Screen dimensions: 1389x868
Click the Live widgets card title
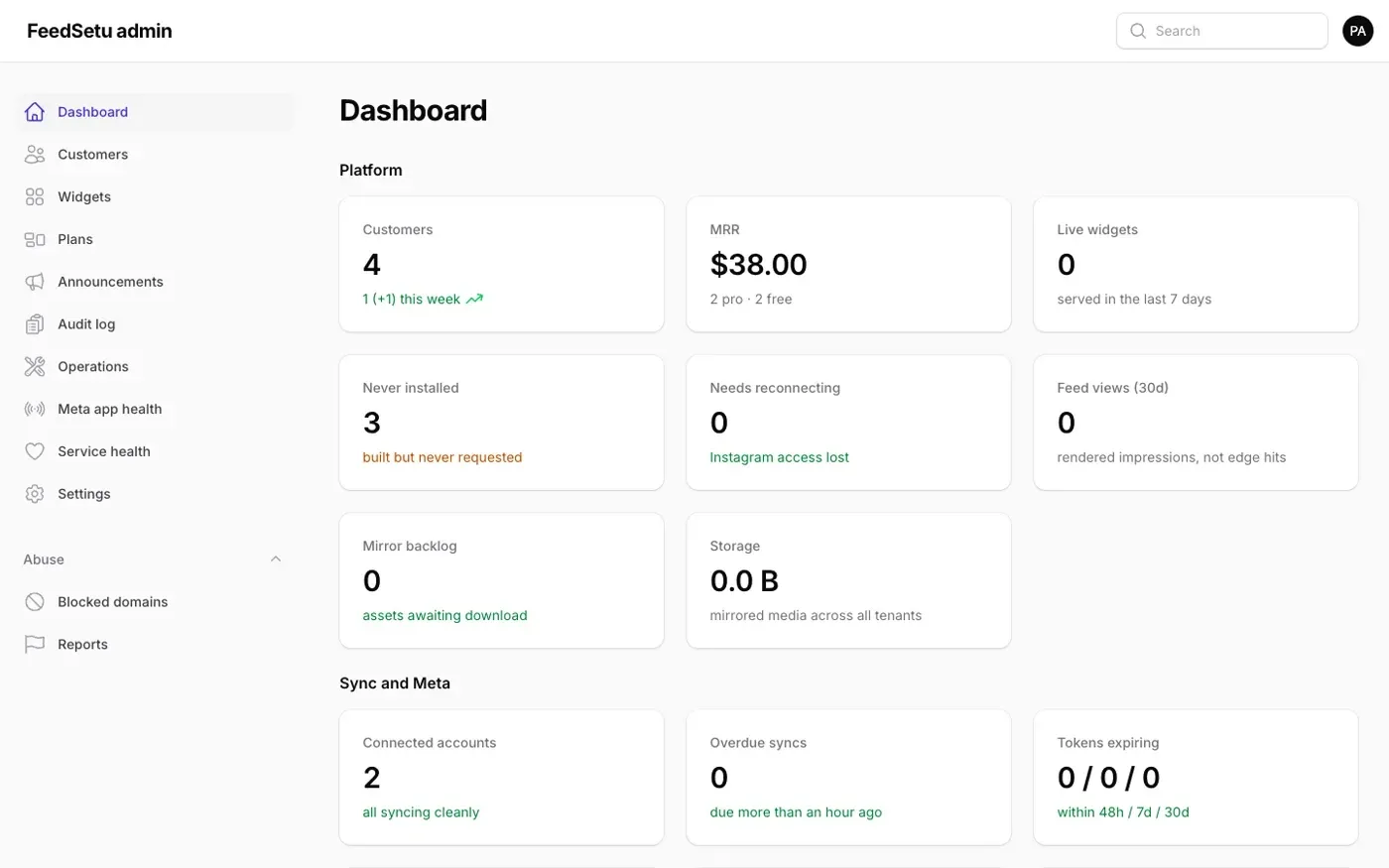click(1097, 229)
